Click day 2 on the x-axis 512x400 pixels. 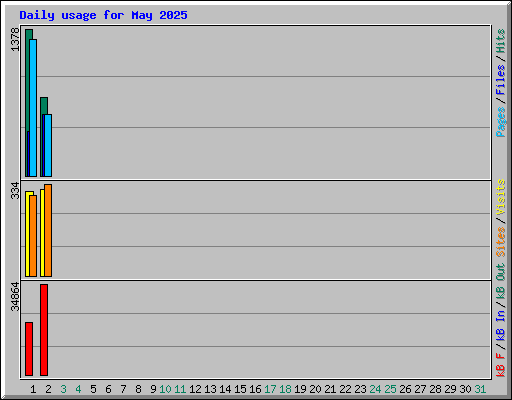point(48,389)
